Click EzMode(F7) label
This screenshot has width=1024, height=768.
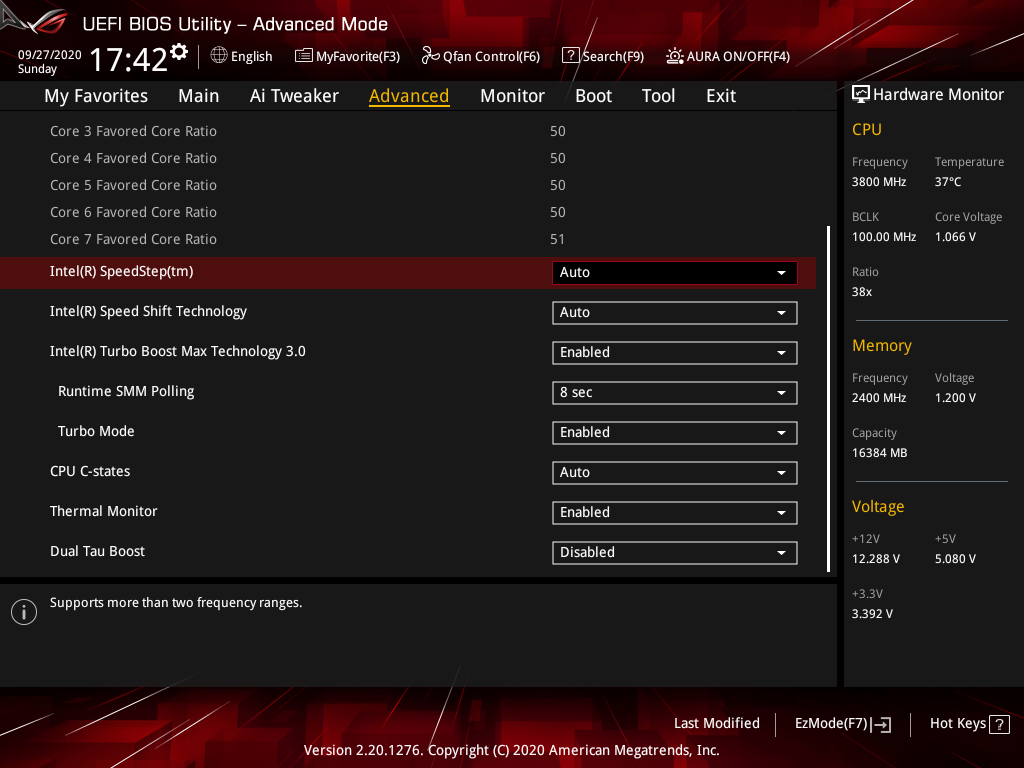click(831, 724)
